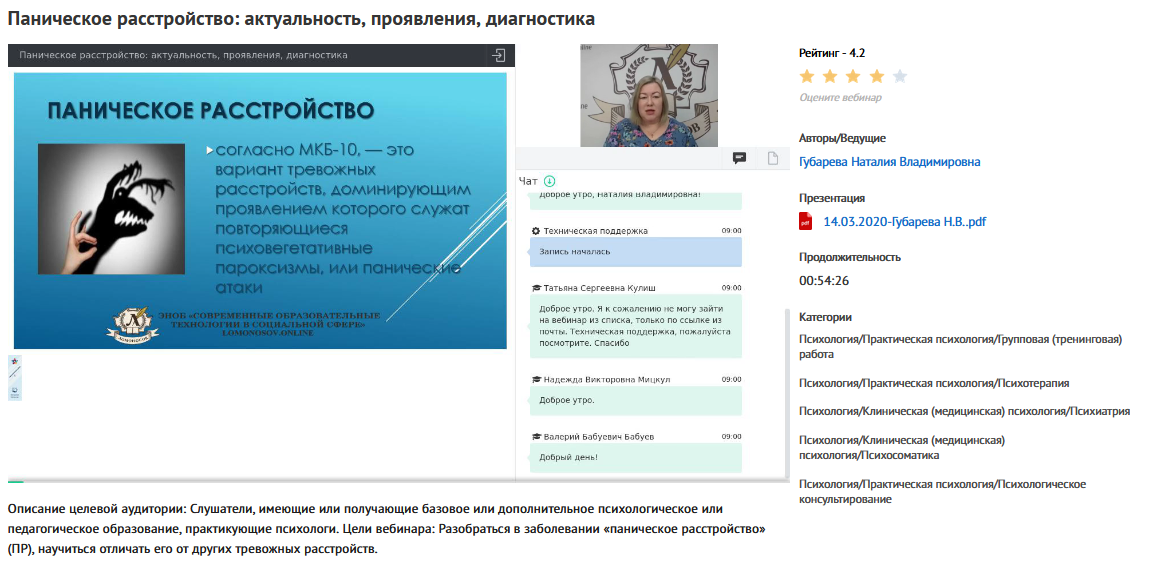This screenshot has height=576, width=1167.
Task: Click the exit icon in presentation header
Action: [498, 56]
